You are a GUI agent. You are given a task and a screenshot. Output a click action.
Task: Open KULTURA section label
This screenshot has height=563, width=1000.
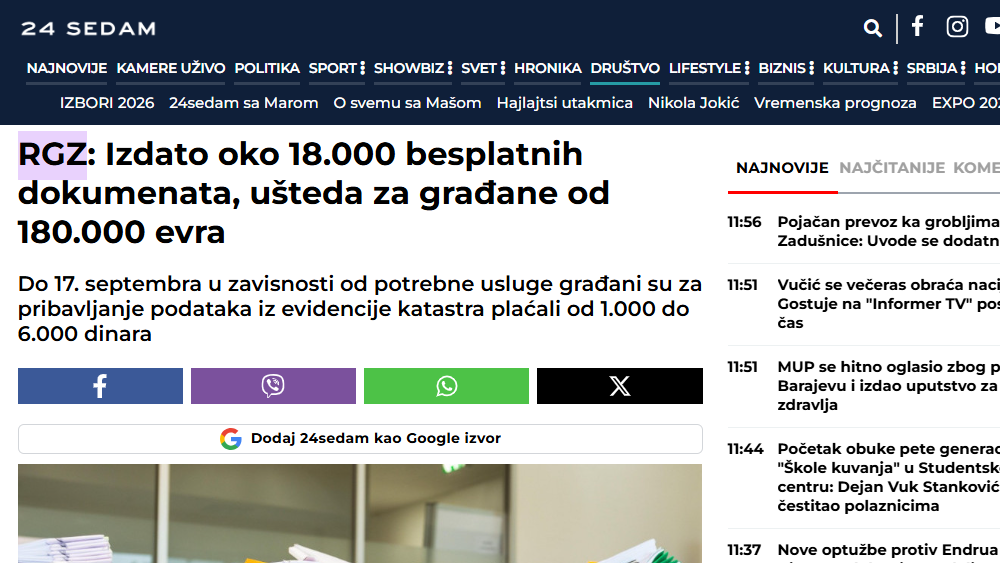click(x=856, y=68)
